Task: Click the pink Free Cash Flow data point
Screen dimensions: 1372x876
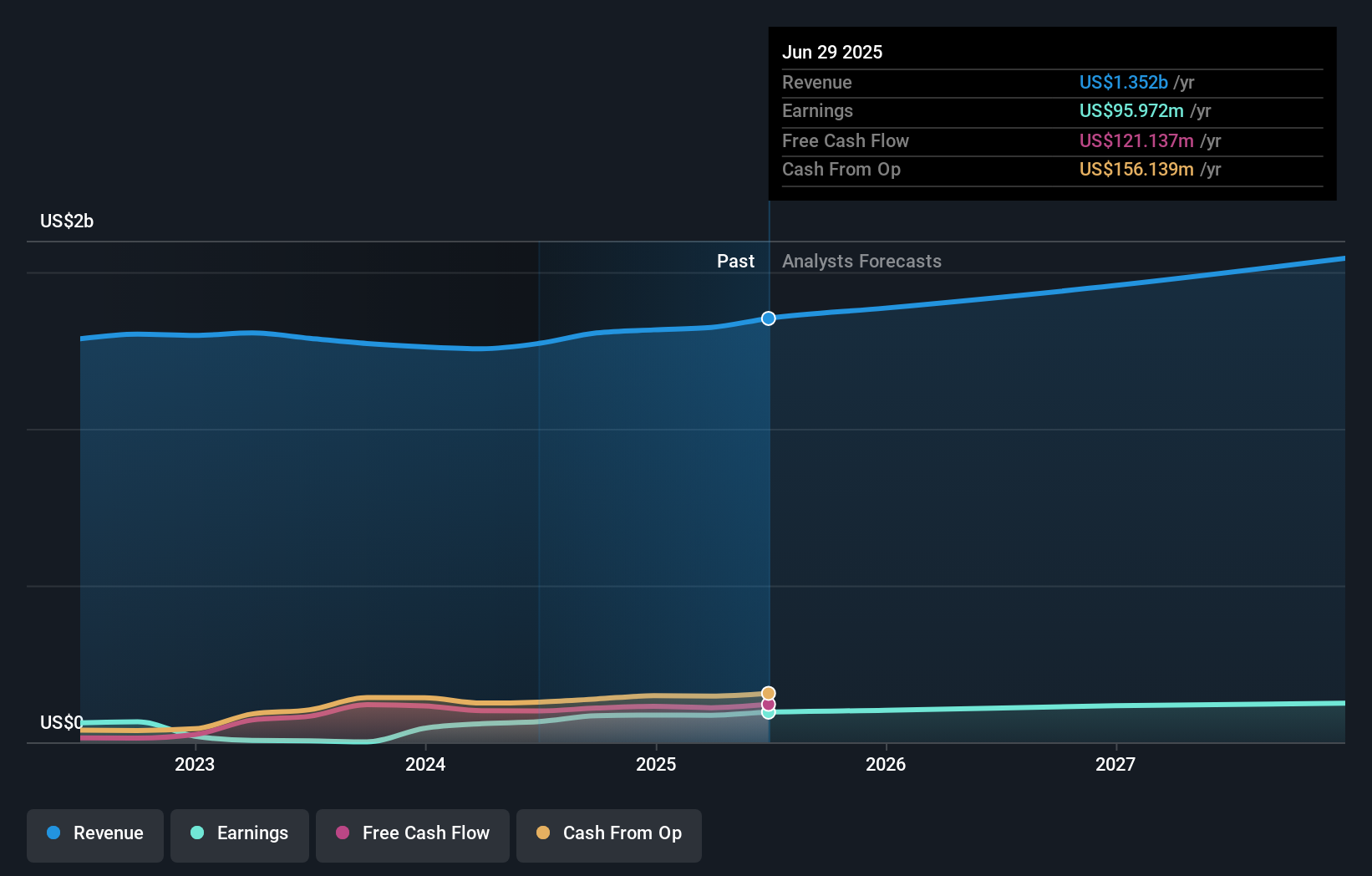Action: 769,705
